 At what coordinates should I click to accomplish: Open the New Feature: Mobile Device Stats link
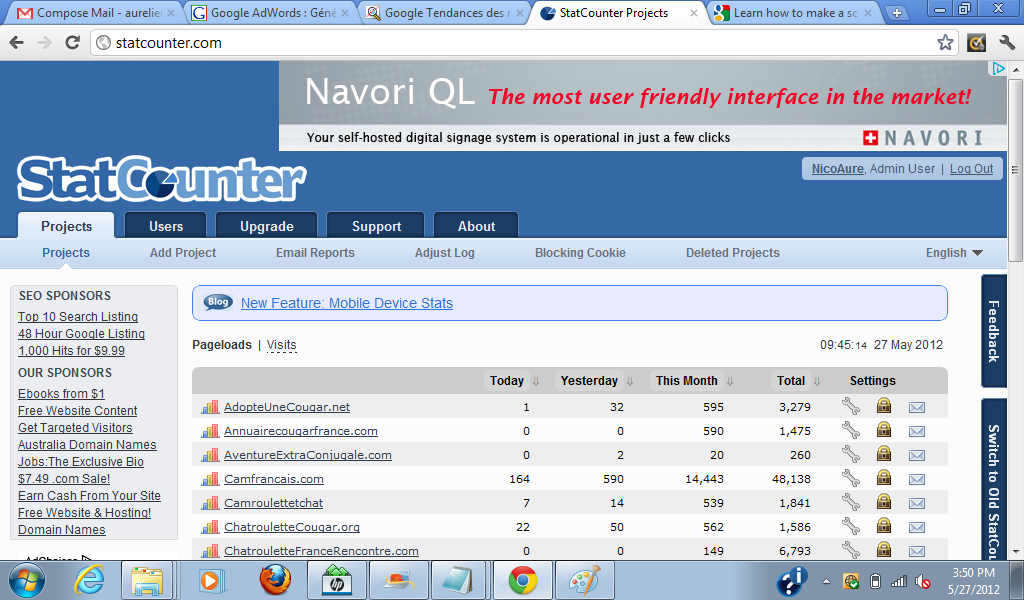click(347, 303)
